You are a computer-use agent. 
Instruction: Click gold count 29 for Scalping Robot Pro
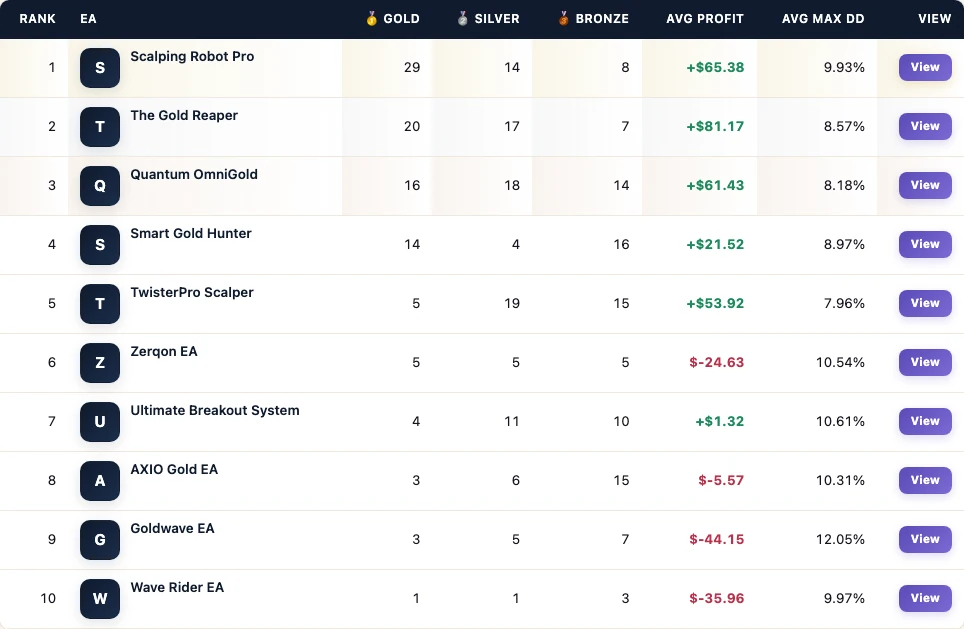tap(412, 67)
